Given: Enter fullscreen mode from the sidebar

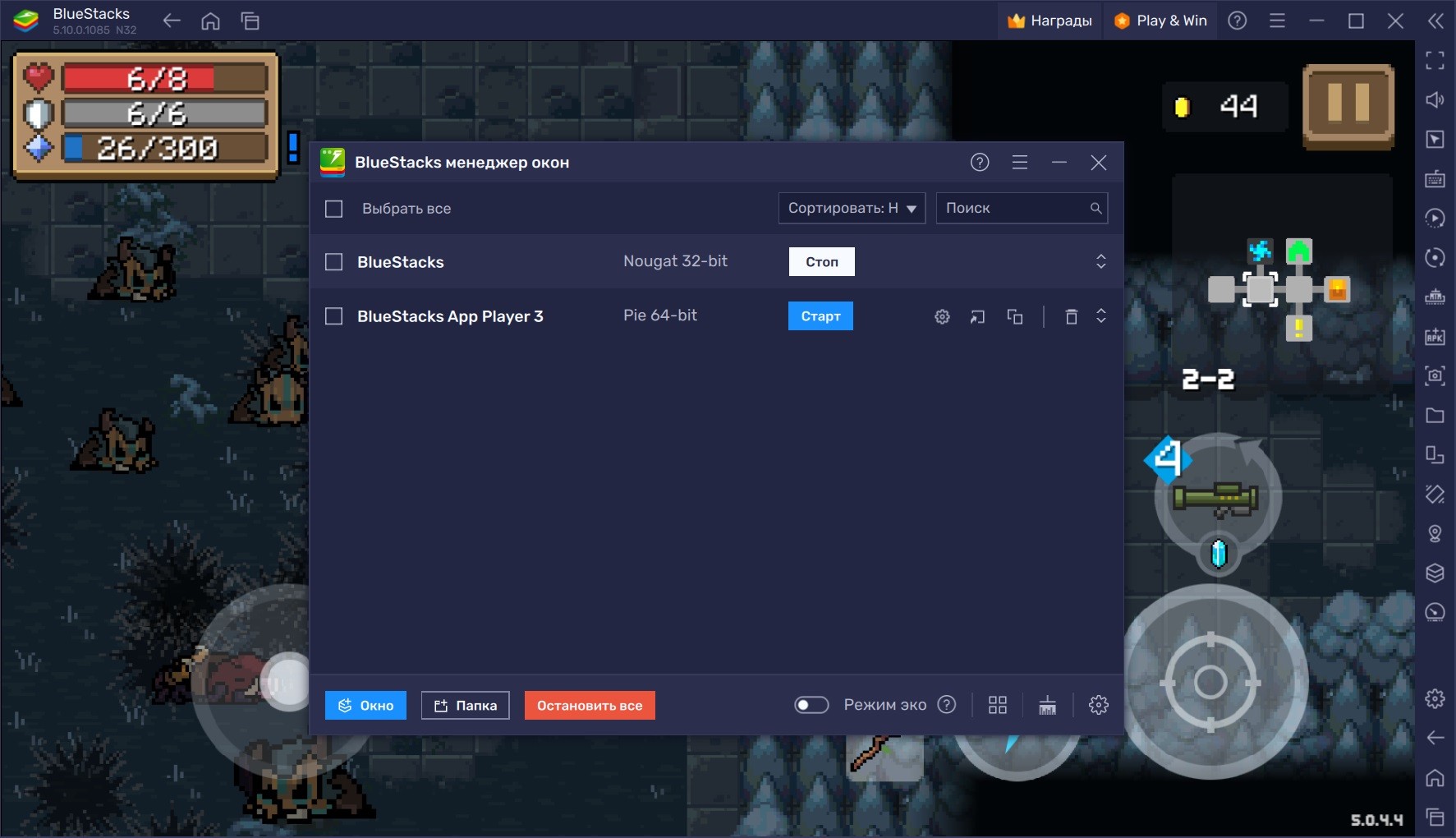Looking at the screenshot, I should 1435,60.
